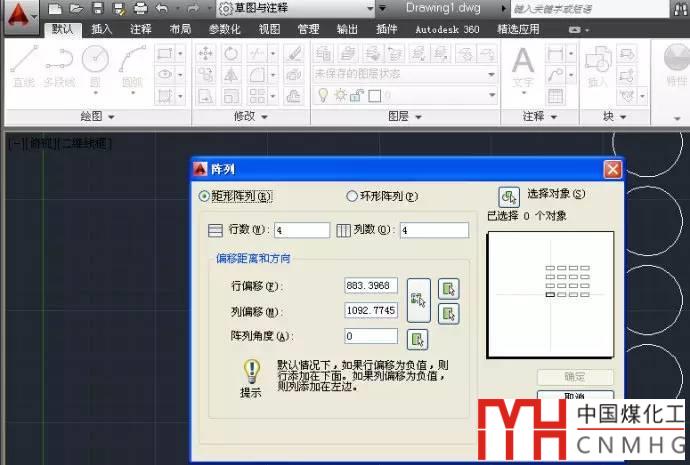
Task: Select Rectangular Array (矩形阵列) radio button
Action: click(205, 196)
